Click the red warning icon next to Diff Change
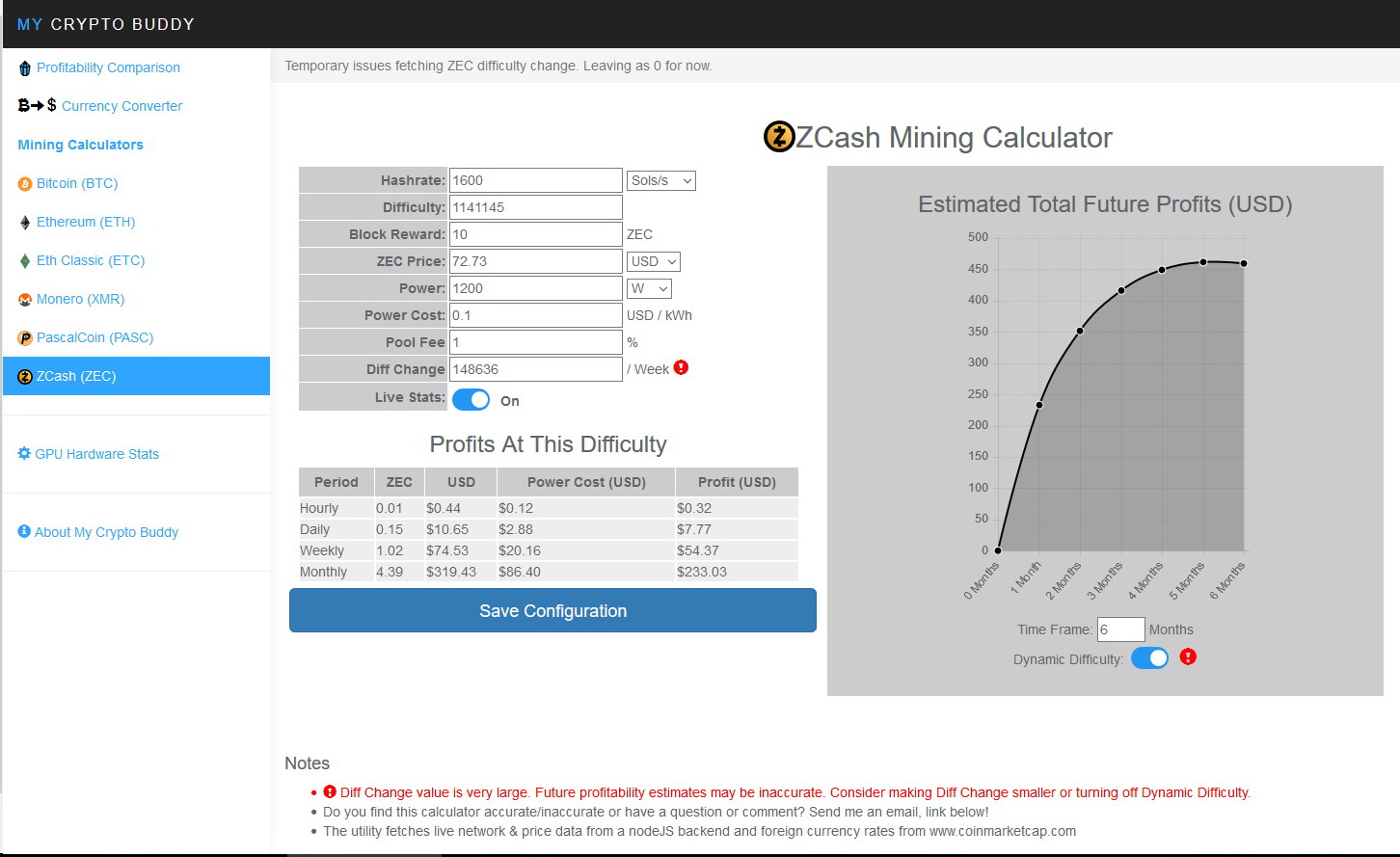This screenshot has height=857, width=1400. click(681, 367)
